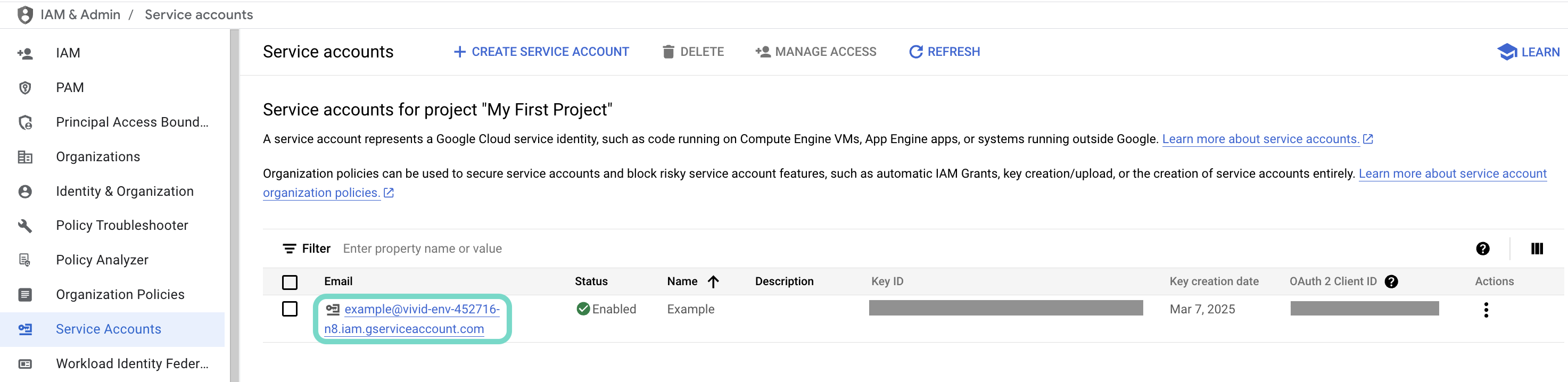The height and width of the screenshot is (382, 1568).
Task: Click the IAM & Admin shield icon
Action: [25, 14]
